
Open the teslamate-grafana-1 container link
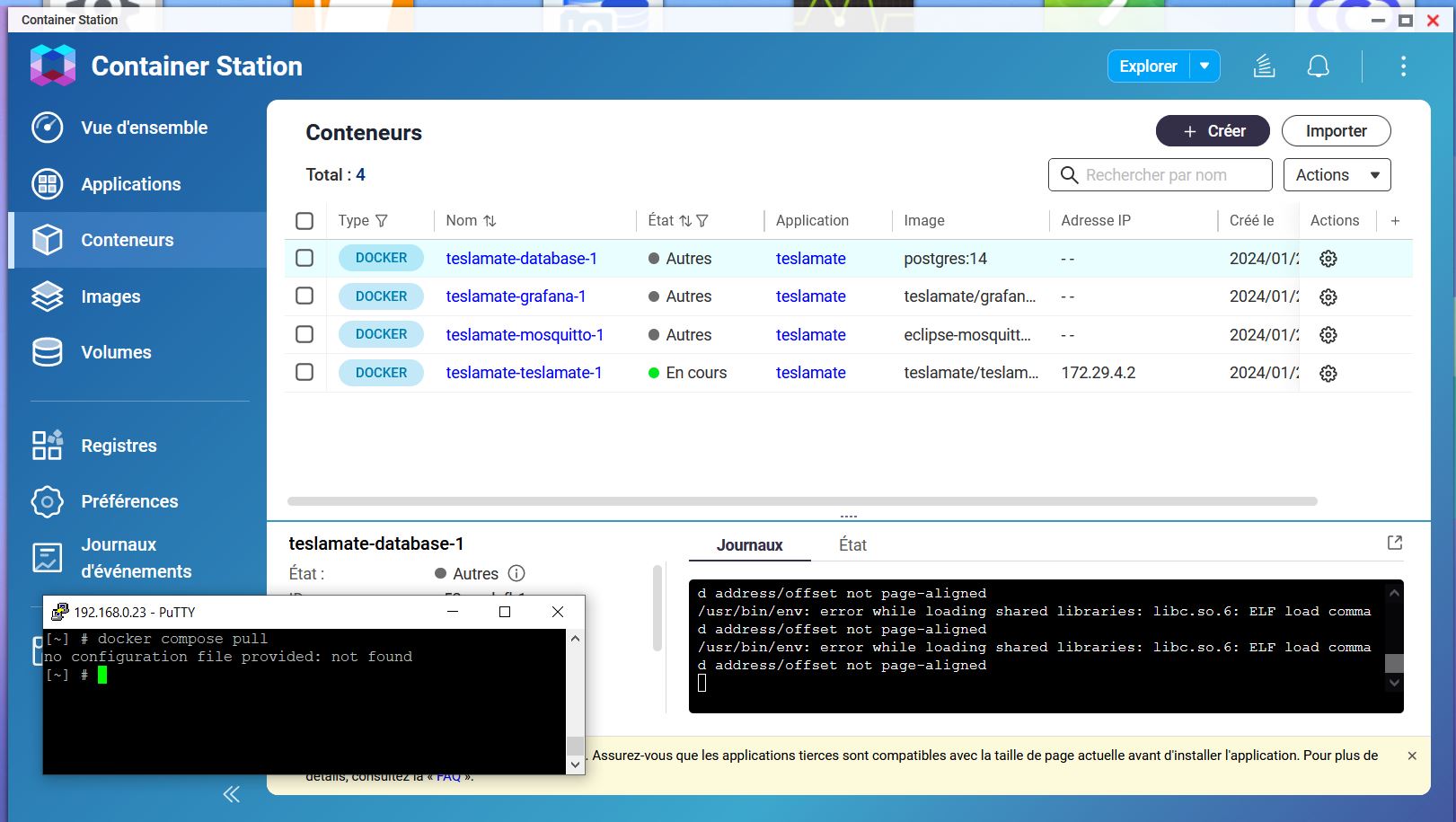tap(516, 296)
